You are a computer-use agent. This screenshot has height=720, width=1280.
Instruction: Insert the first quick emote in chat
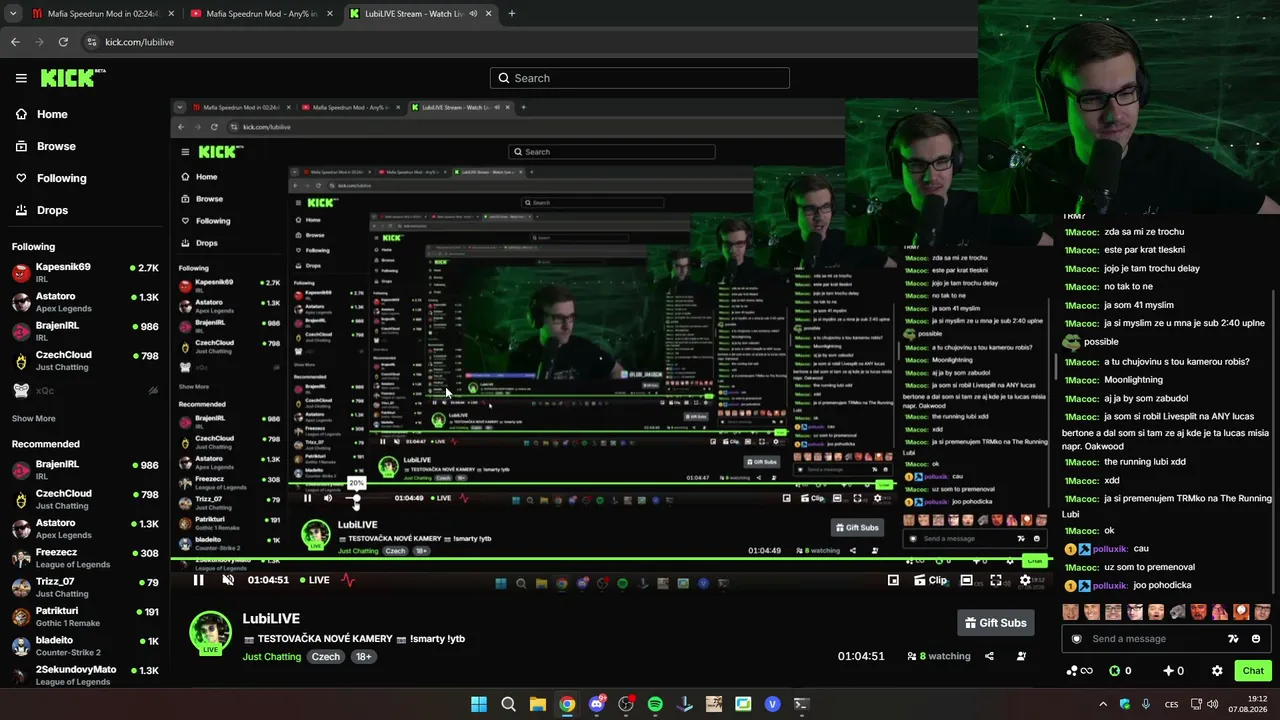click(x=1070, y=612)
